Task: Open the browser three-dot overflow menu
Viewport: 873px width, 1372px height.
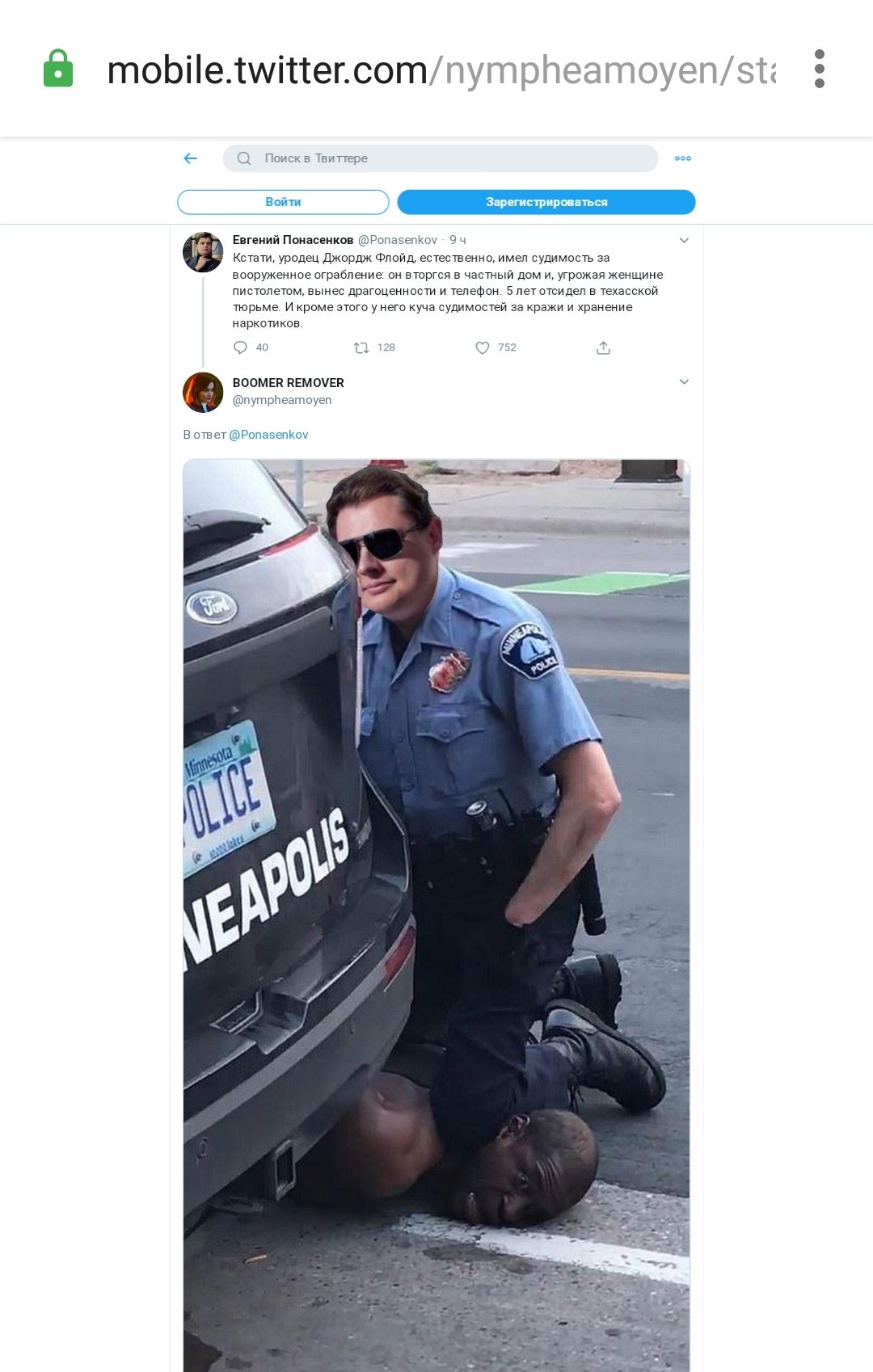Action: (820, 69)
